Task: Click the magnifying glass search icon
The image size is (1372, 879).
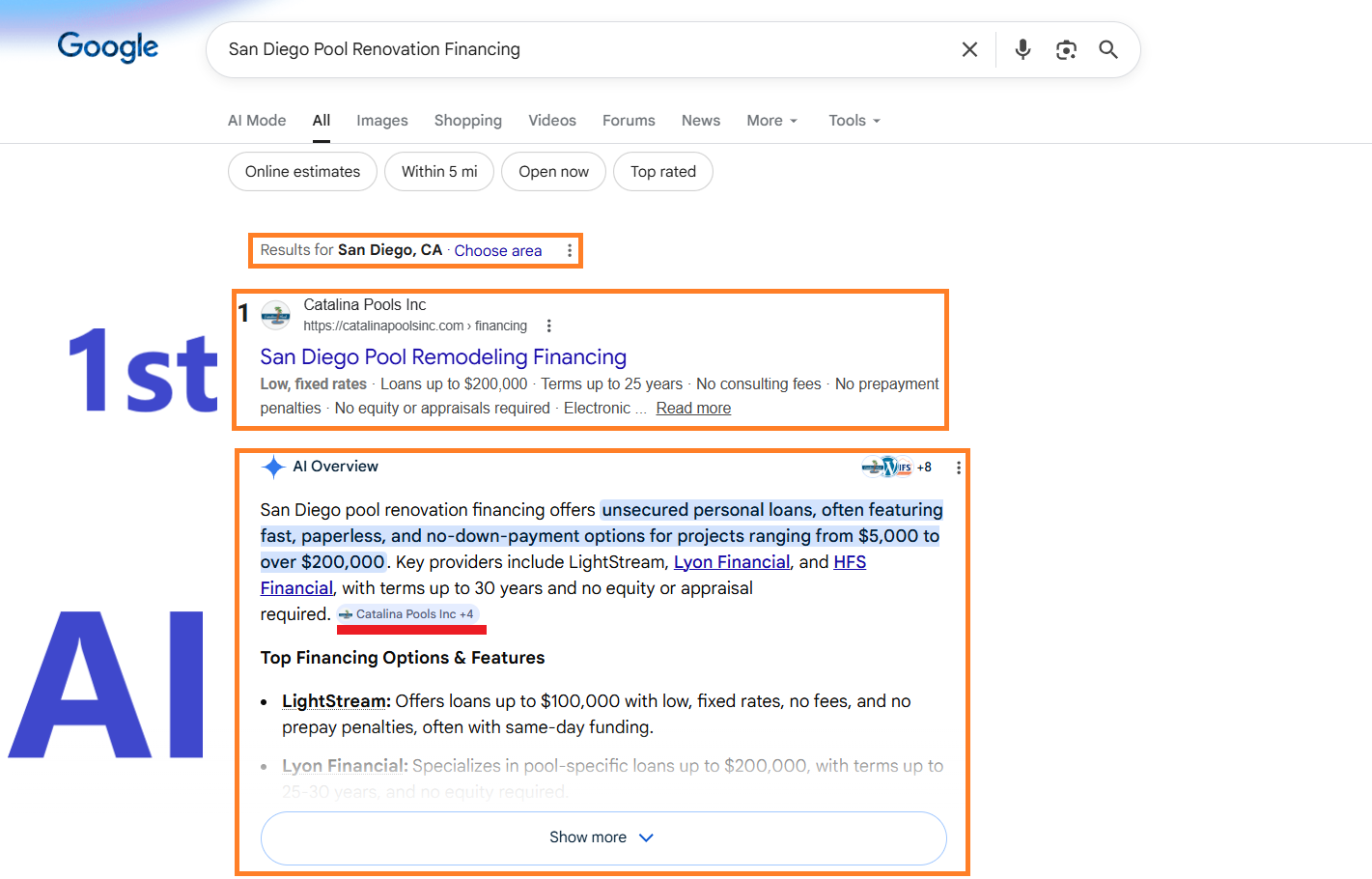Action: [x=1108, y=49]
